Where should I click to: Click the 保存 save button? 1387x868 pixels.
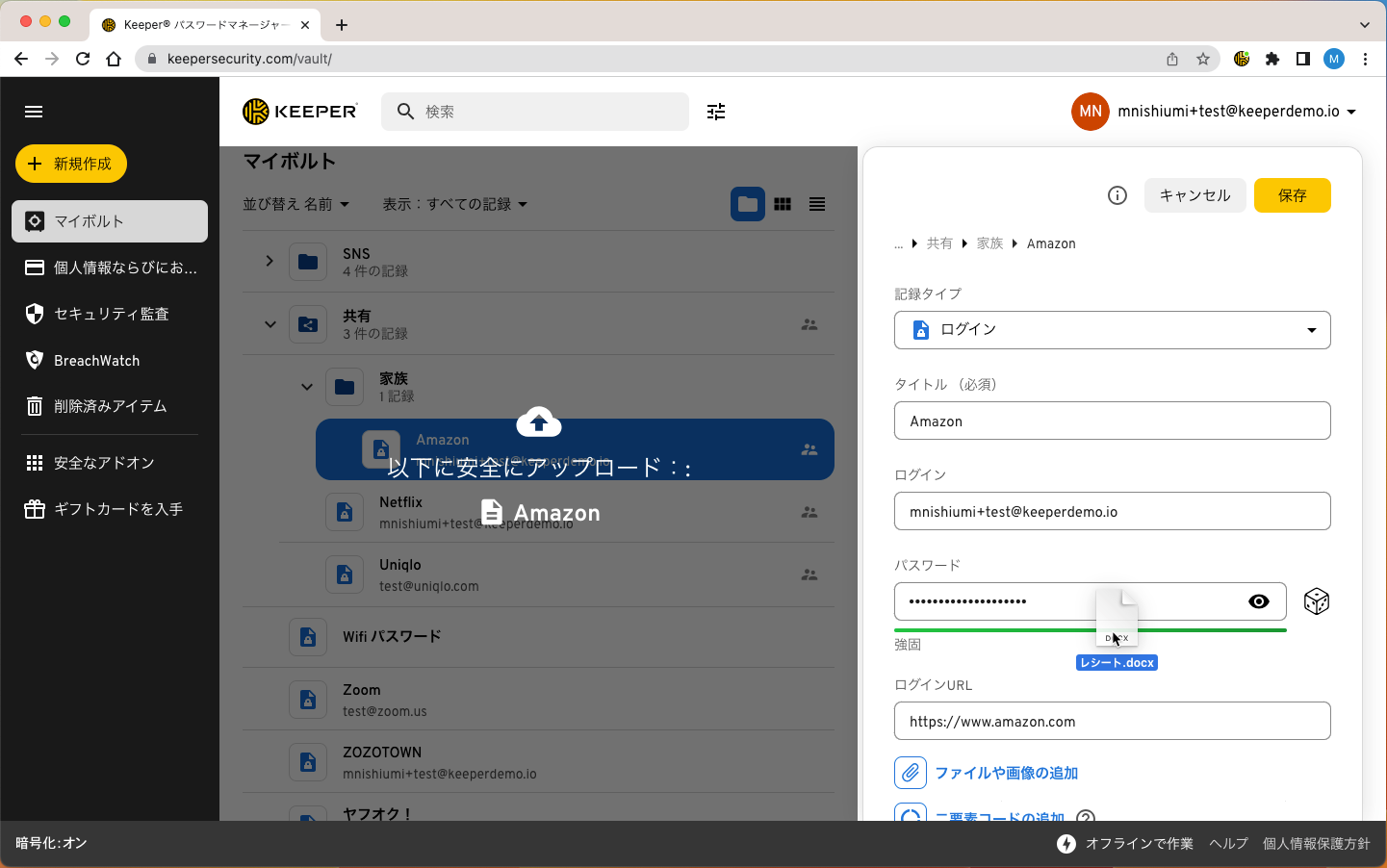coord(1292,195)
